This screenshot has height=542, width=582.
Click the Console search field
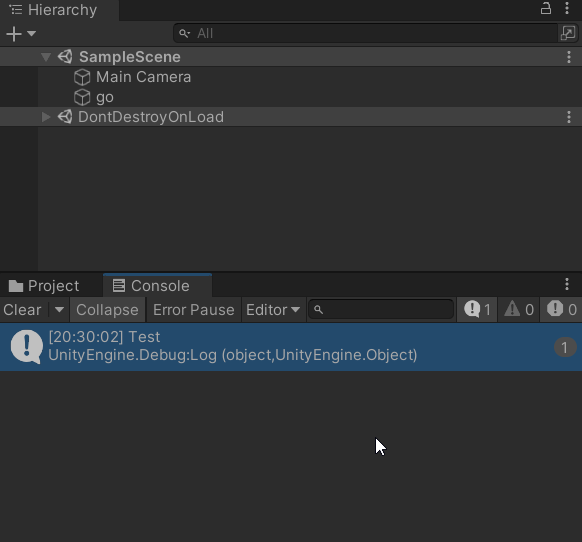coord(381,309)
